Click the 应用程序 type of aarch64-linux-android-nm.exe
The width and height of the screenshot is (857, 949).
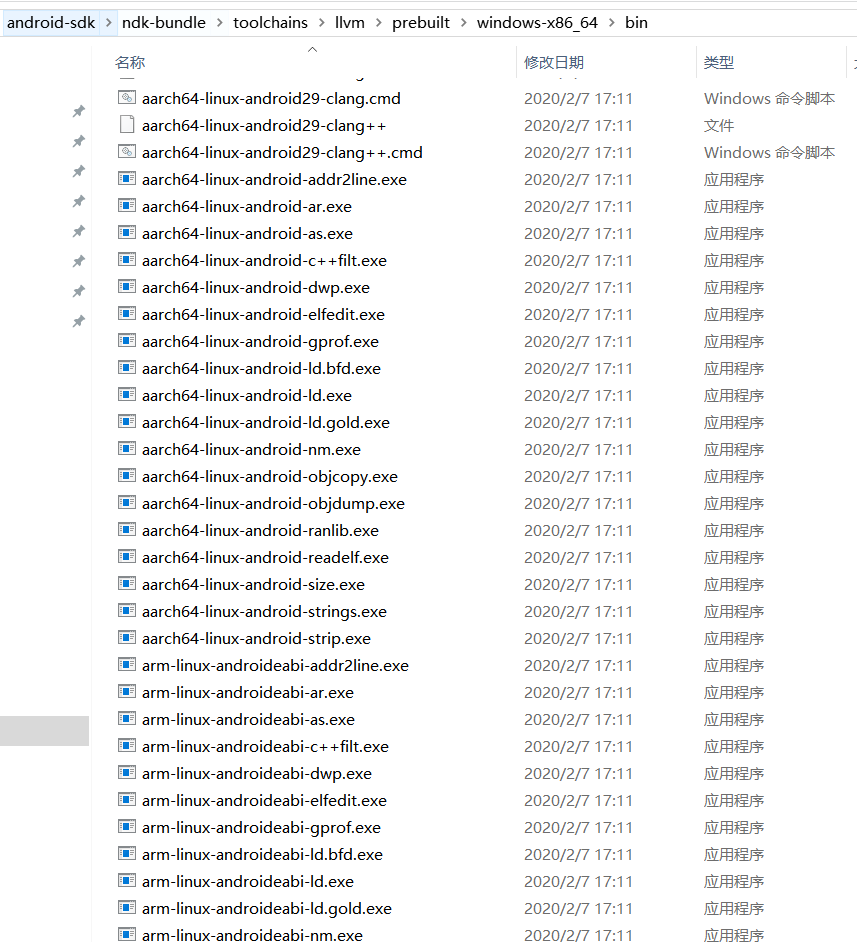click(734, 450)
